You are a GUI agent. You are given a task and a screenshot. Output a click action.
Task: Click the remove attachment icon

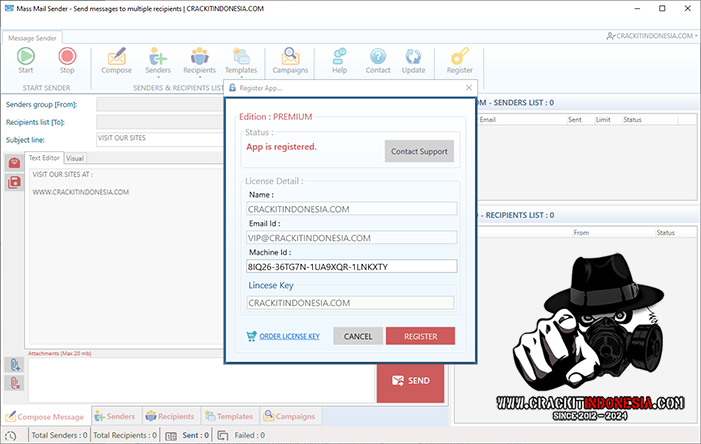(x=14, y=383)
